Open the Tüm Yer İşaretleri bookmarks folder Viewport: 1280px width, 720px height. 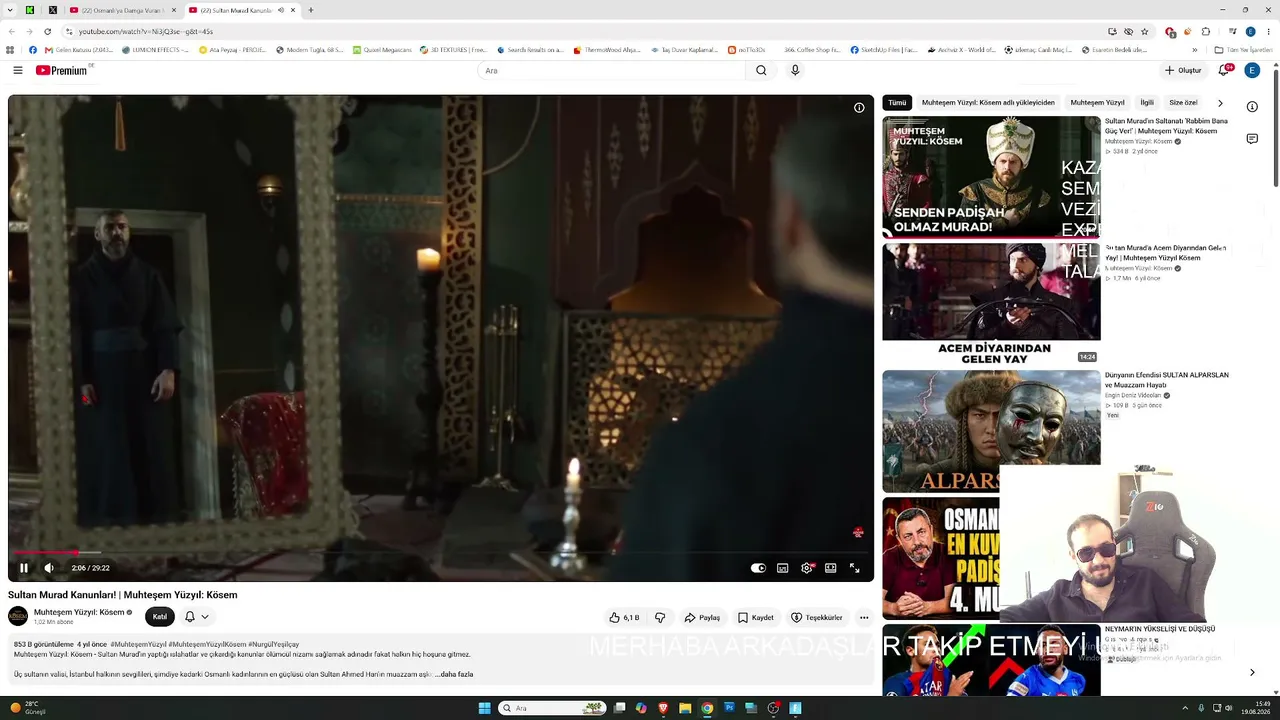(x=1243, y=50)
